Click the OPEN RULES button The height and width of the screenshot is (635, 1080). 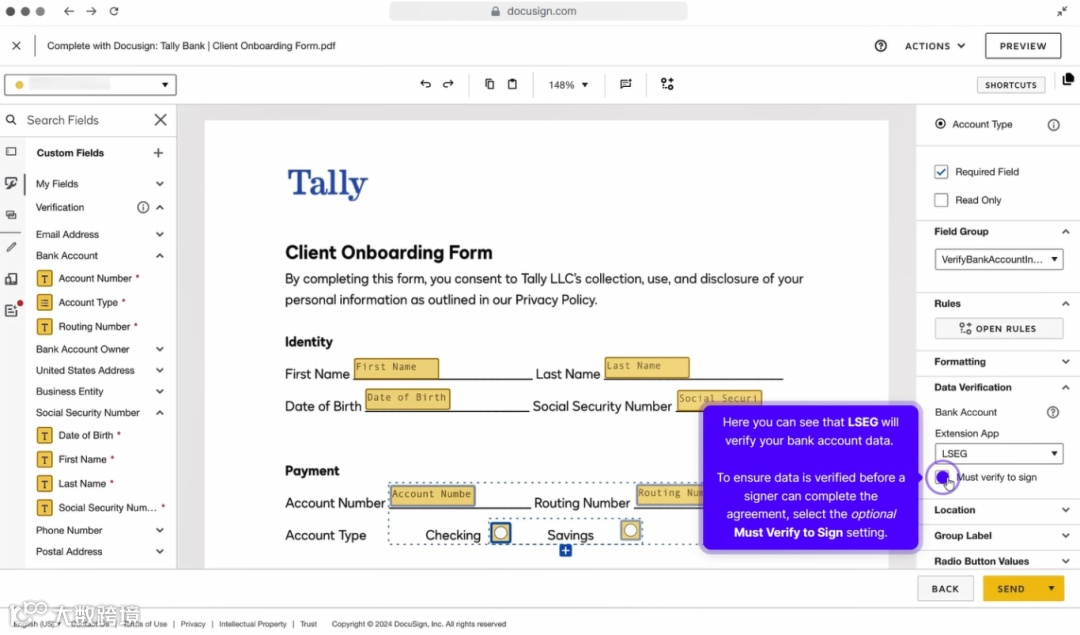tap(998, 329)
